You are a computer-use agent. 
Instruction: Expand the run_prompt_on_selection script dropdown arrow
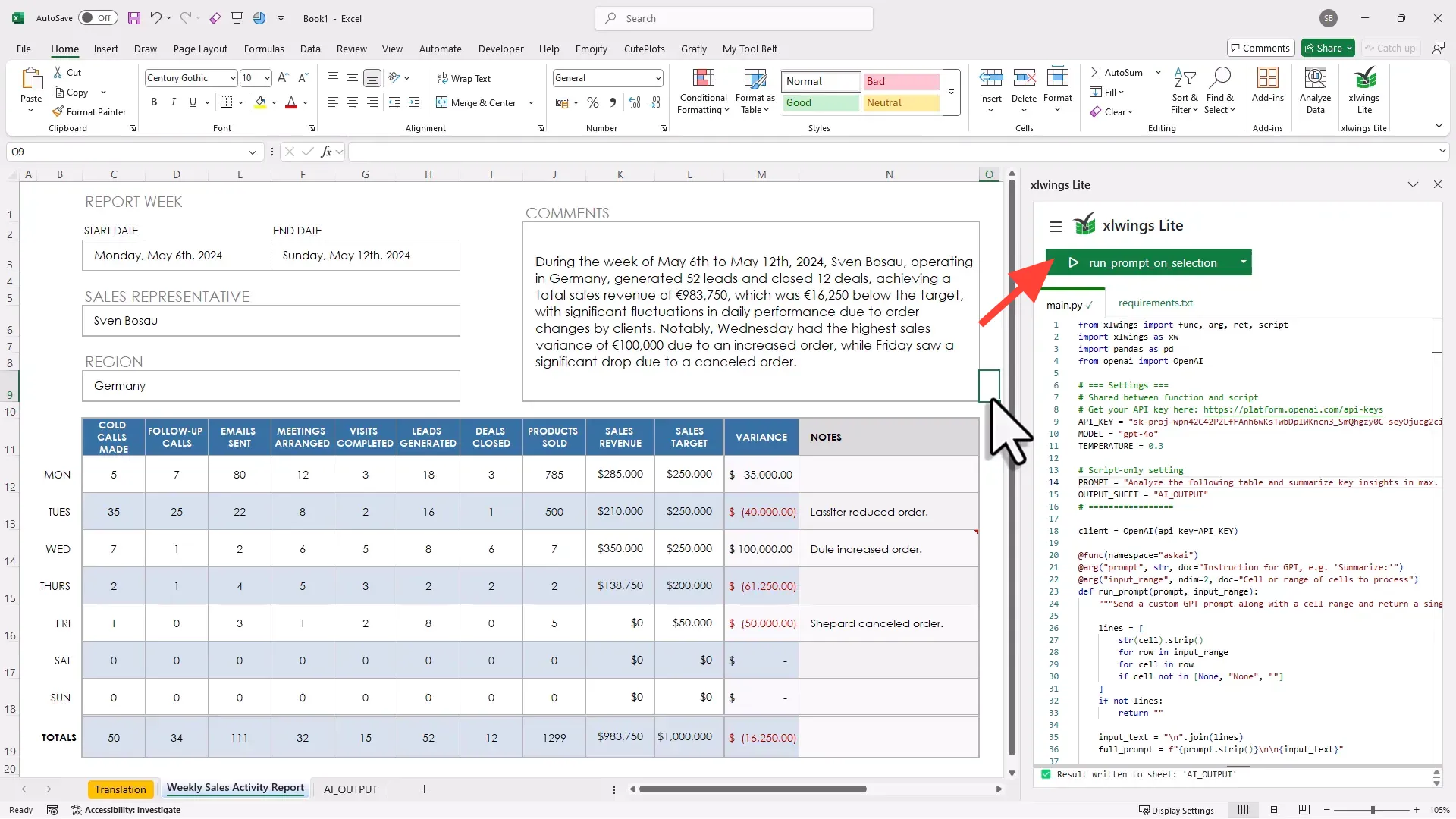point(1243,262)
